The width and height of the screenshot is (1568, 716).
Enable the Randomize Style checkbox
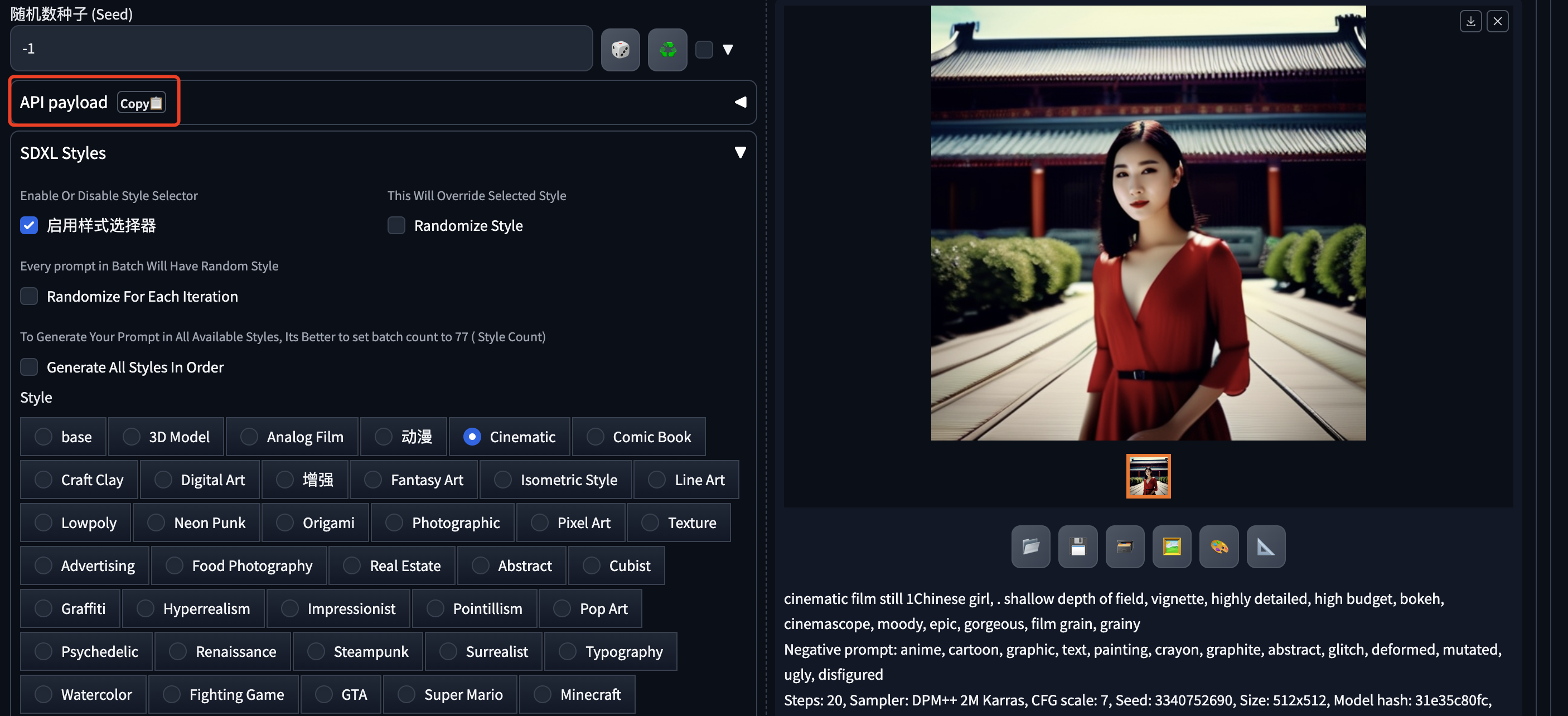(396, 226)
